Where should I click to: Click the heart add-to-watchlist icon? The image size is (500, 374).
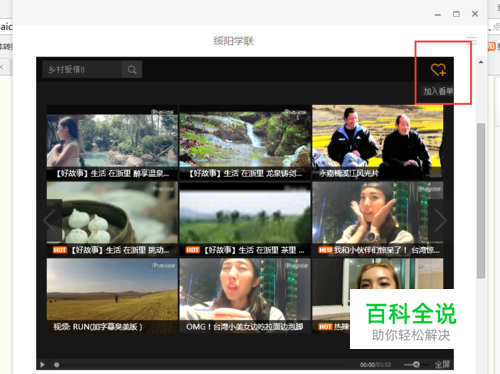click(x=438, y=70)
